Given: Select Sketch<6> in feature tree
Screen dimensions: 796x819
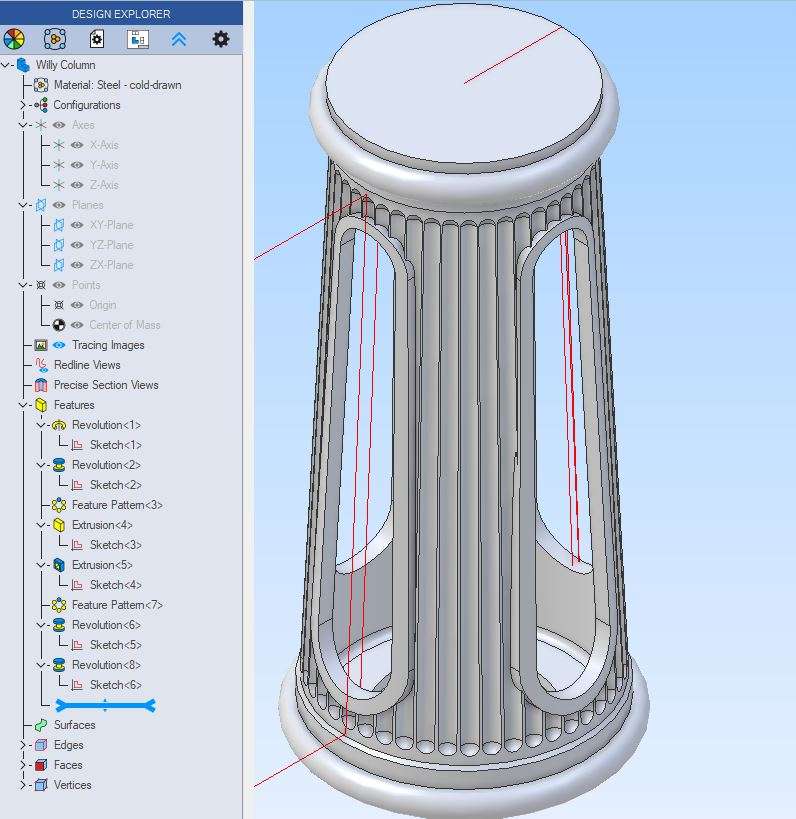Looking at the screenshot, I should coord(115,685).
